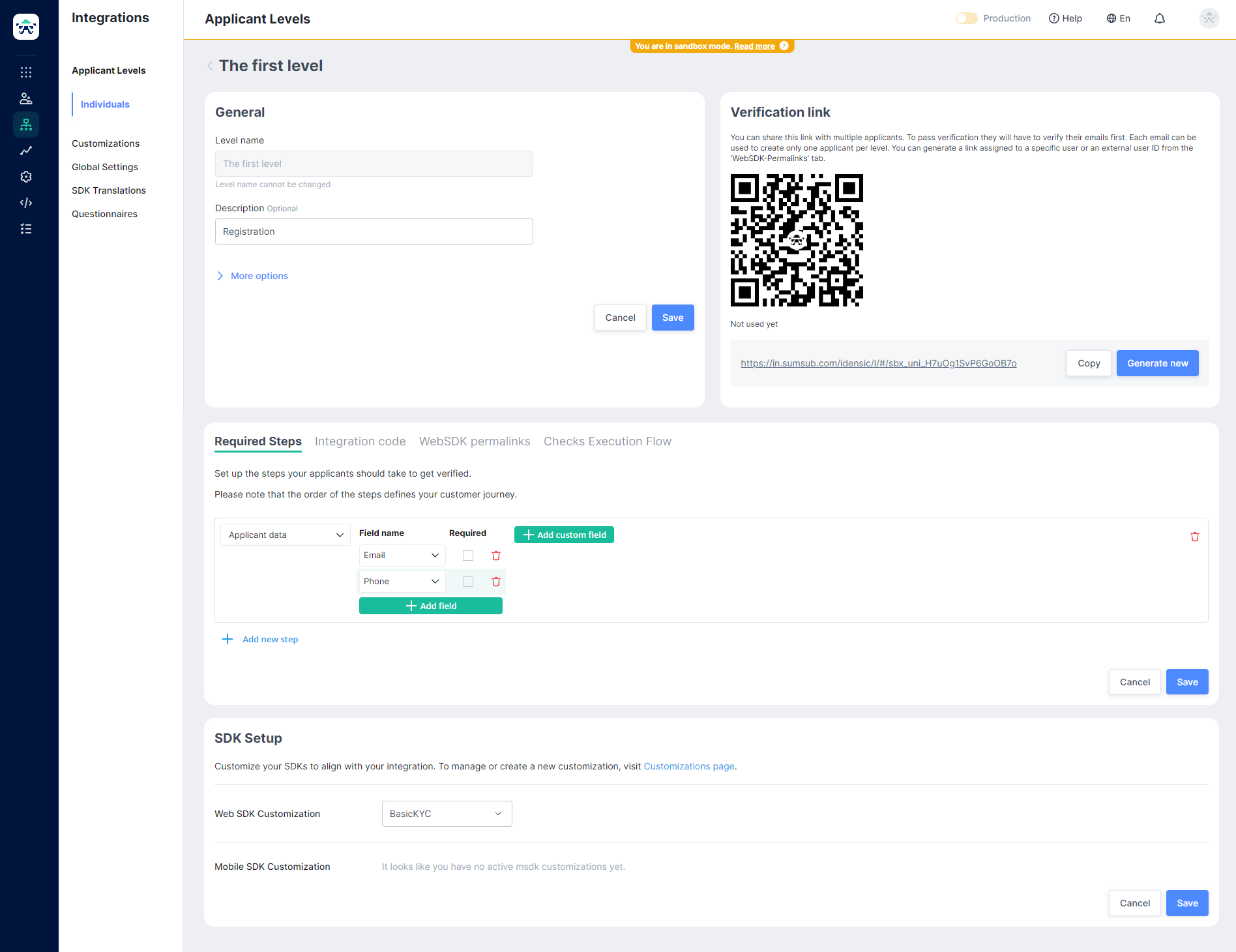The height and width of the screenshot is (952, 1236).
Task: Open the Analytics line-chart icon in sidebar
Action: (26, 151)
